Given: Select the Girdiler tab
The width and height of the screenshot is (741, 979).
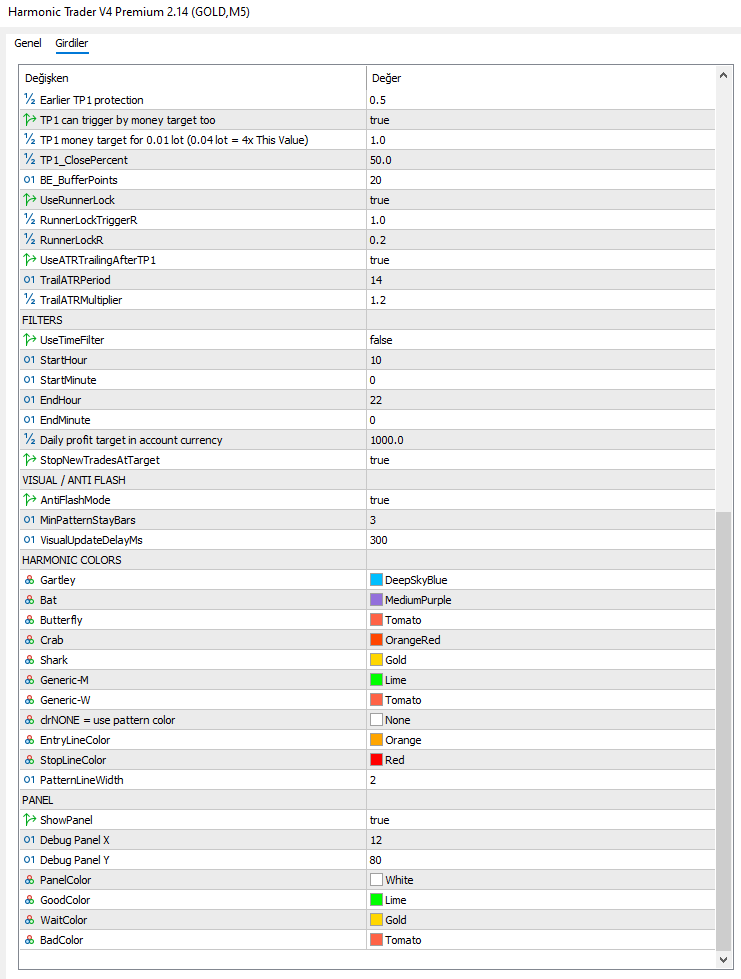Looking at the screenshot, I should click(72, 43).
